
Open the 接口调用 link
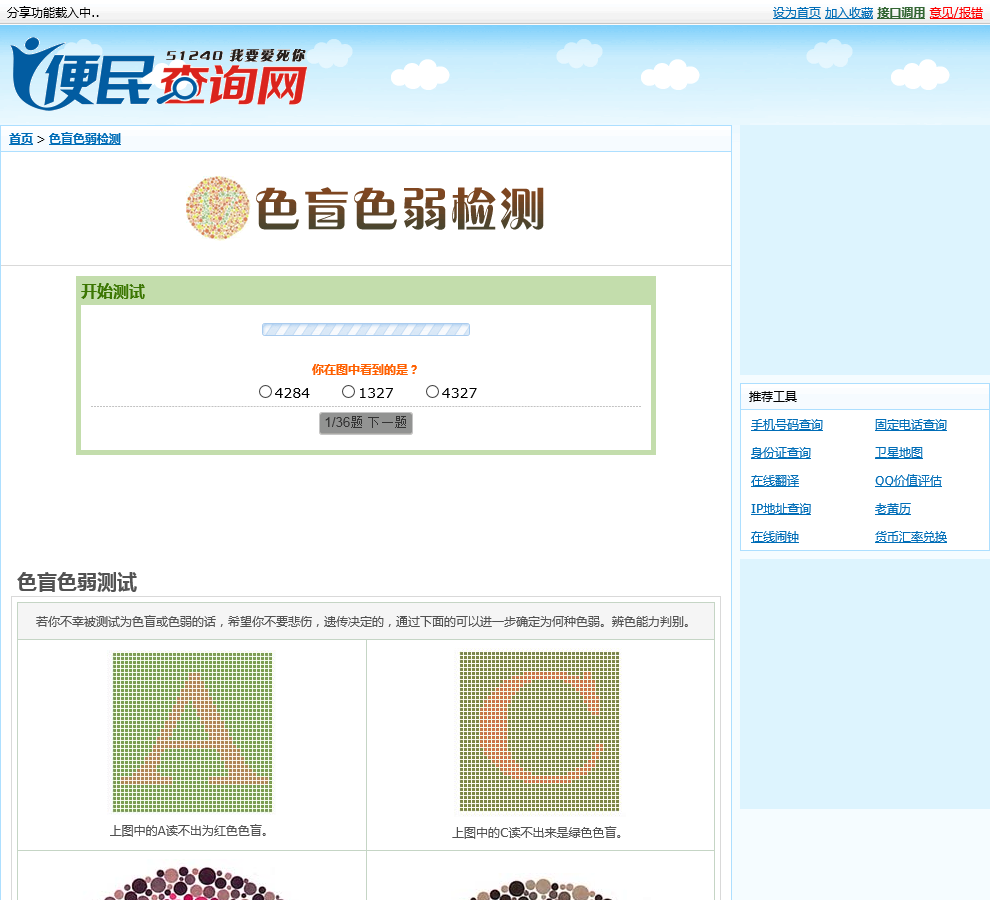pyautogui.click(x=900, y=13)
